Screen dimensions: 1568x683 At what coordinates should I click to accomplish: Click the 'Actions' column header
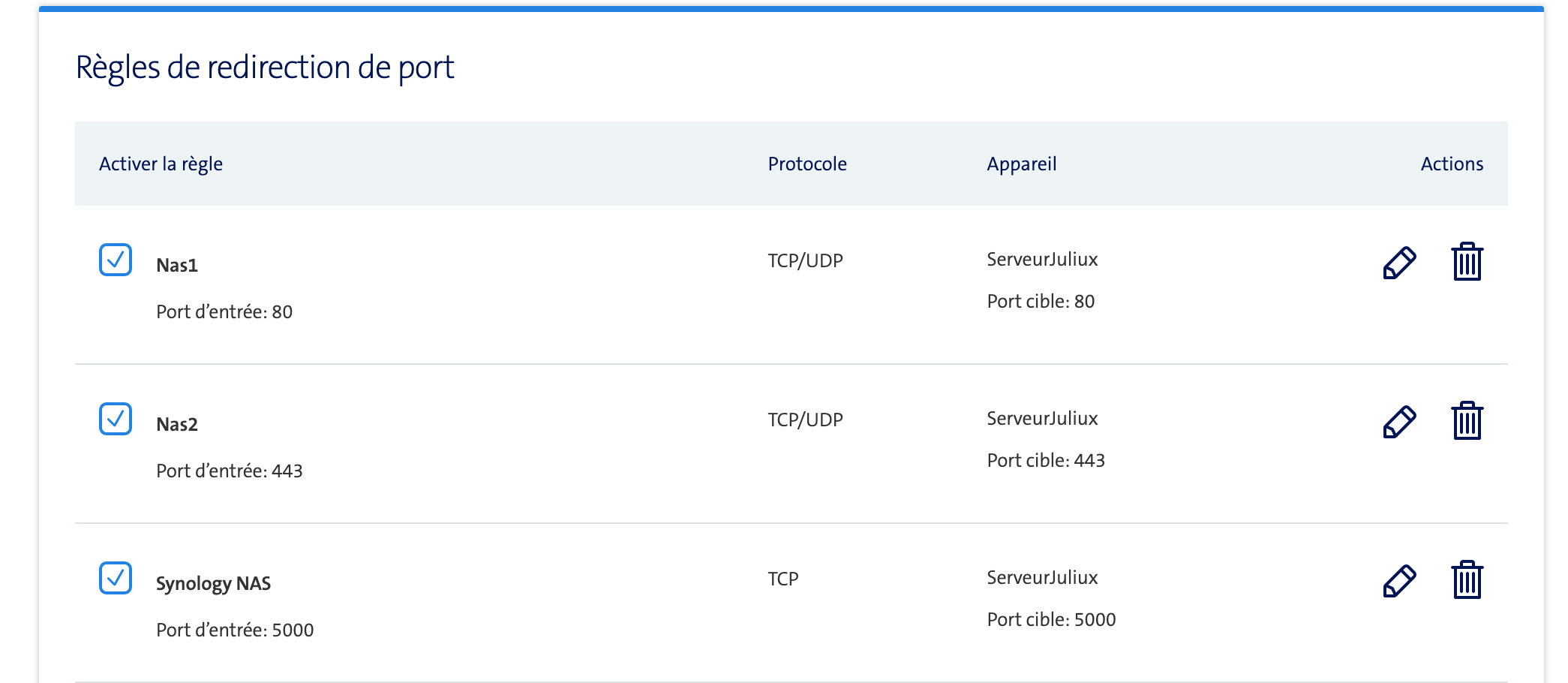[1452, 164]
